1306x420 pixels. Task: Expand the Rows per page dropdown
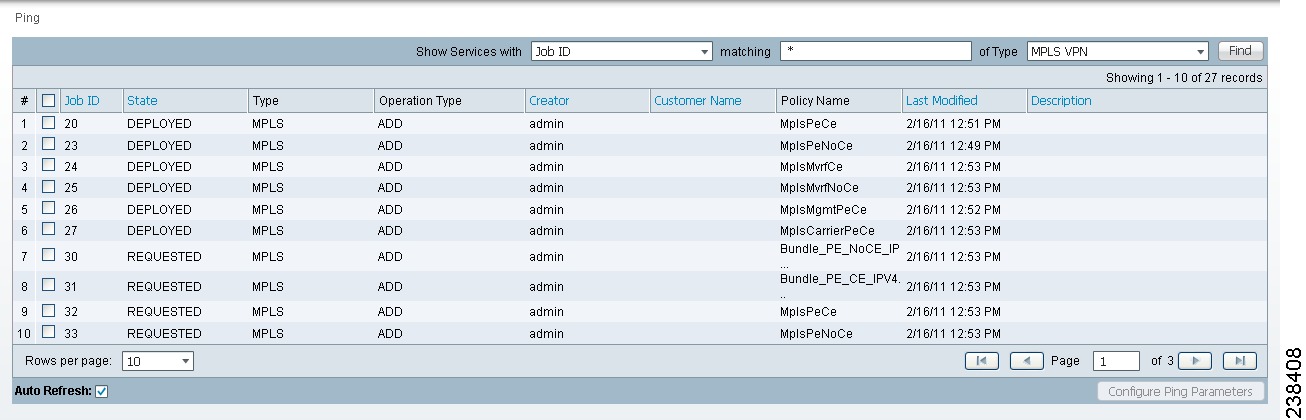[157, 361]
